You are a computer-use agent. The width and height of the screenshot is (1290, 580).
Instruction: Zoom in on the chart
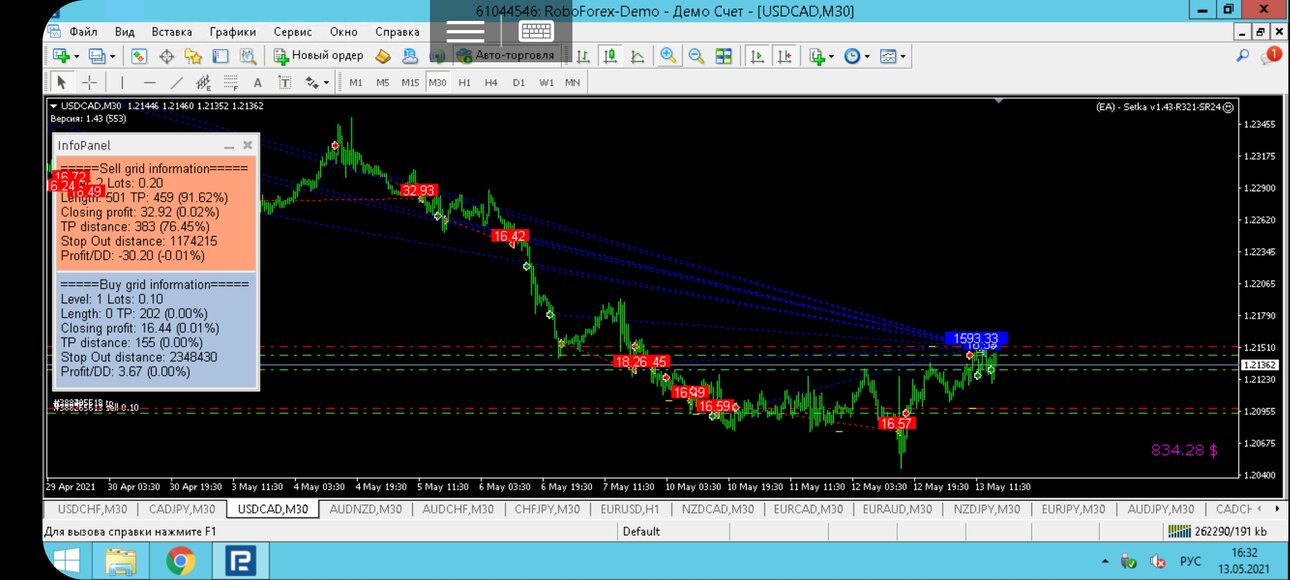coord(668,56)
